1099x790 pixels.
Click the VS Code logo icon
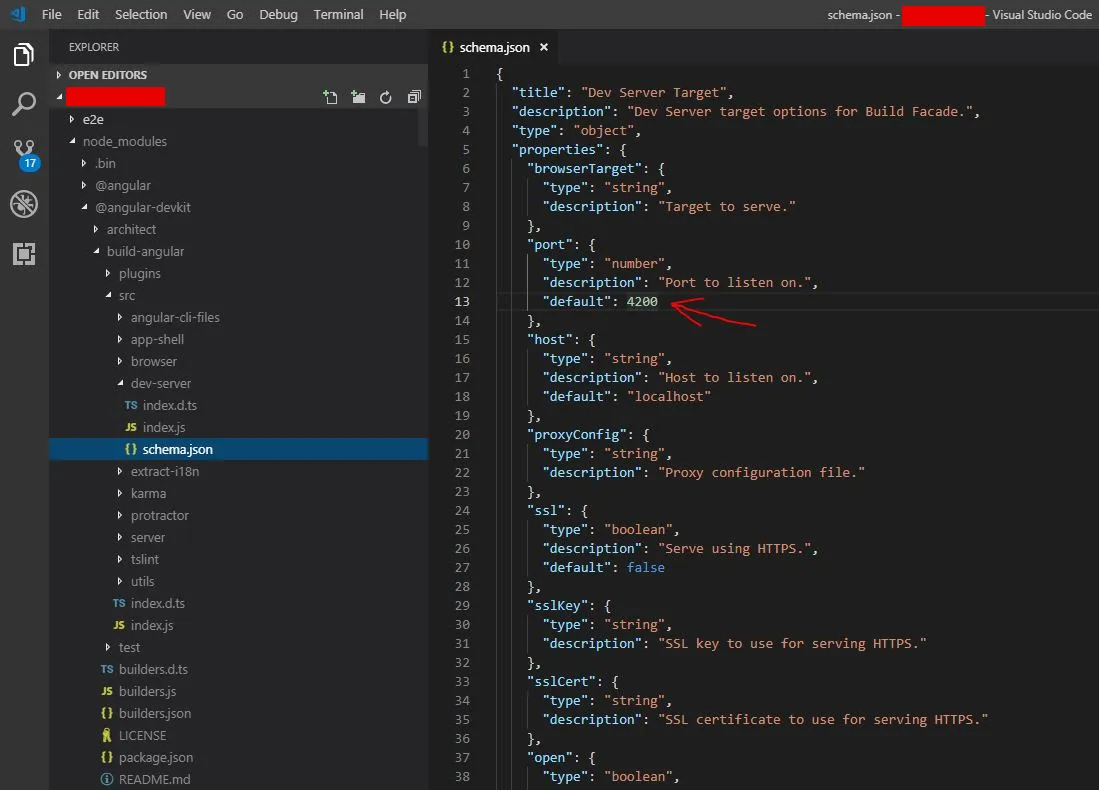pyautogui.click(x=18, y=14)
